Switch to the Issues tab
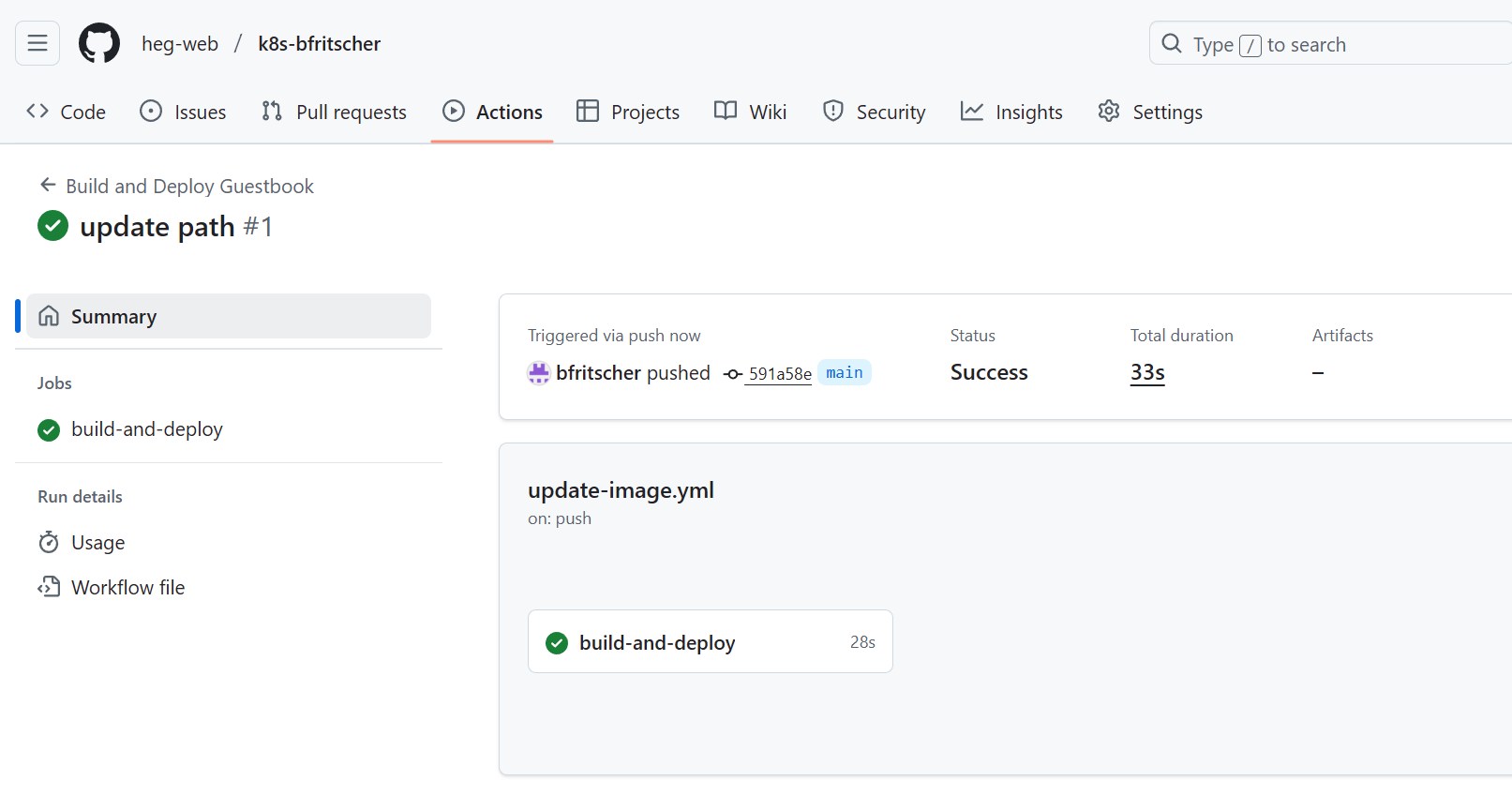The height and width of the screenshot is (796, 1512). tap(184, 113)
